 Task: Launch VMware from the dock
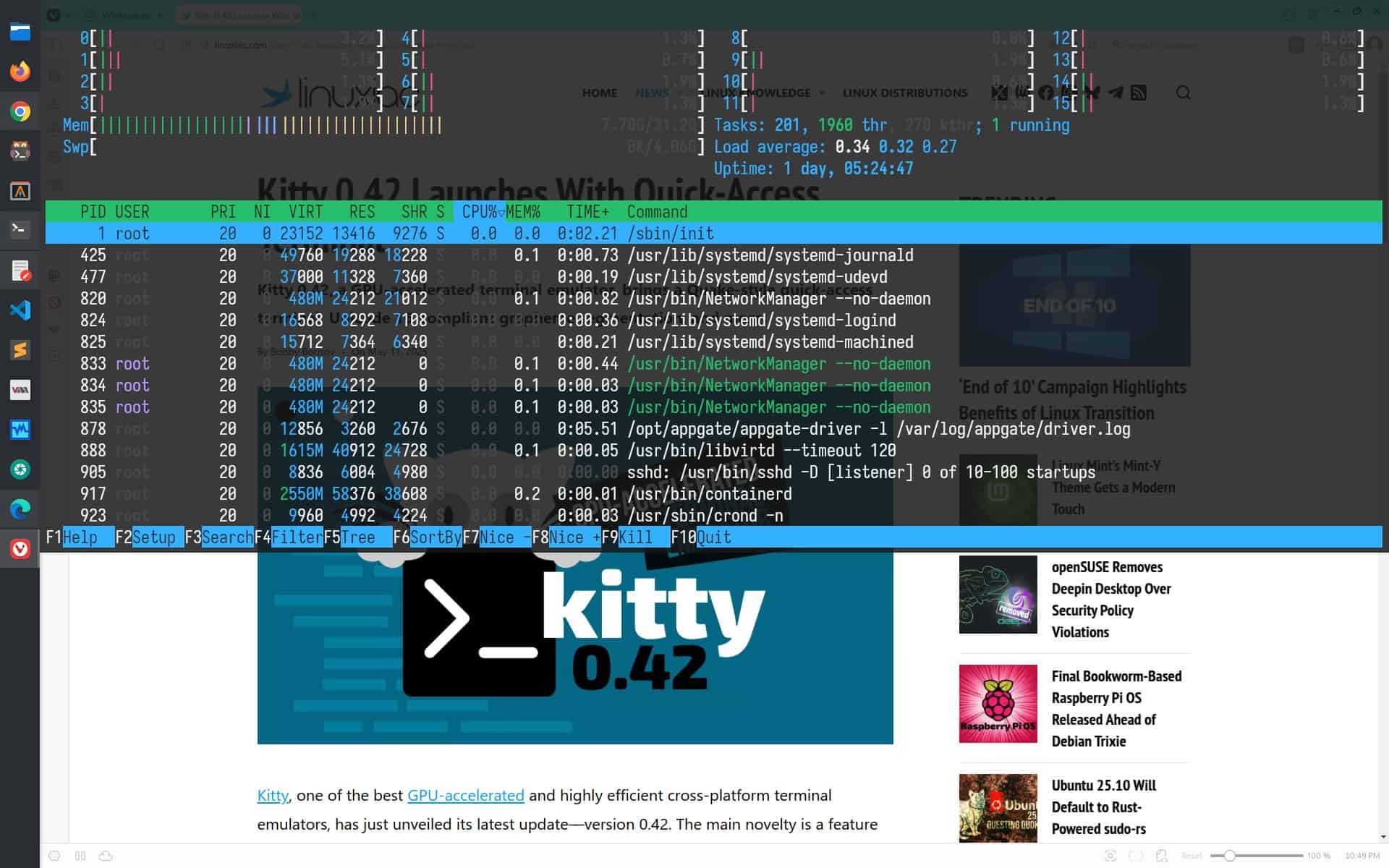pos(20,390)
